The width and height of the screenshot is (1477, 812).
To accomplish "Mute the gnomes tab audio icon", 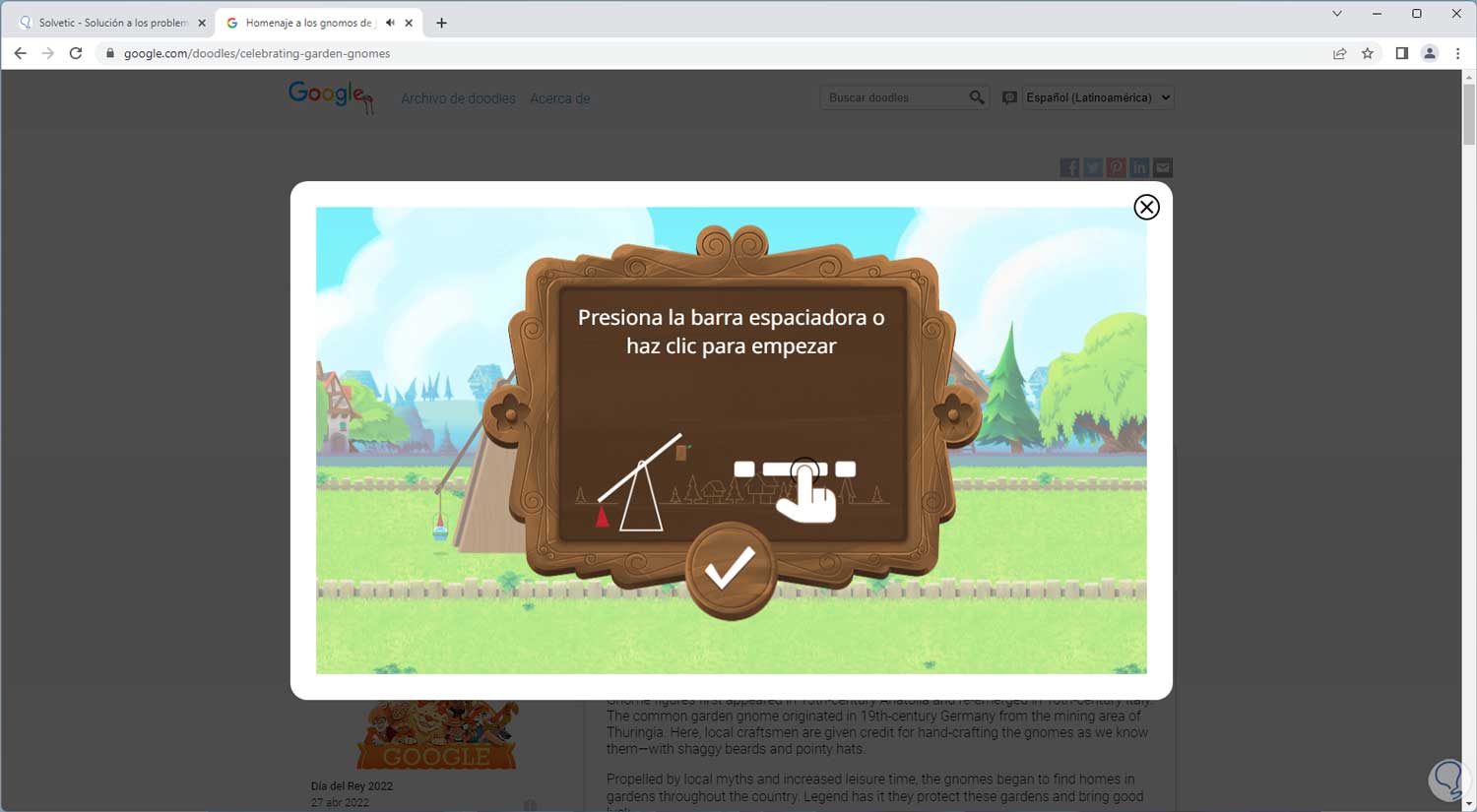I will coord(390,23).
